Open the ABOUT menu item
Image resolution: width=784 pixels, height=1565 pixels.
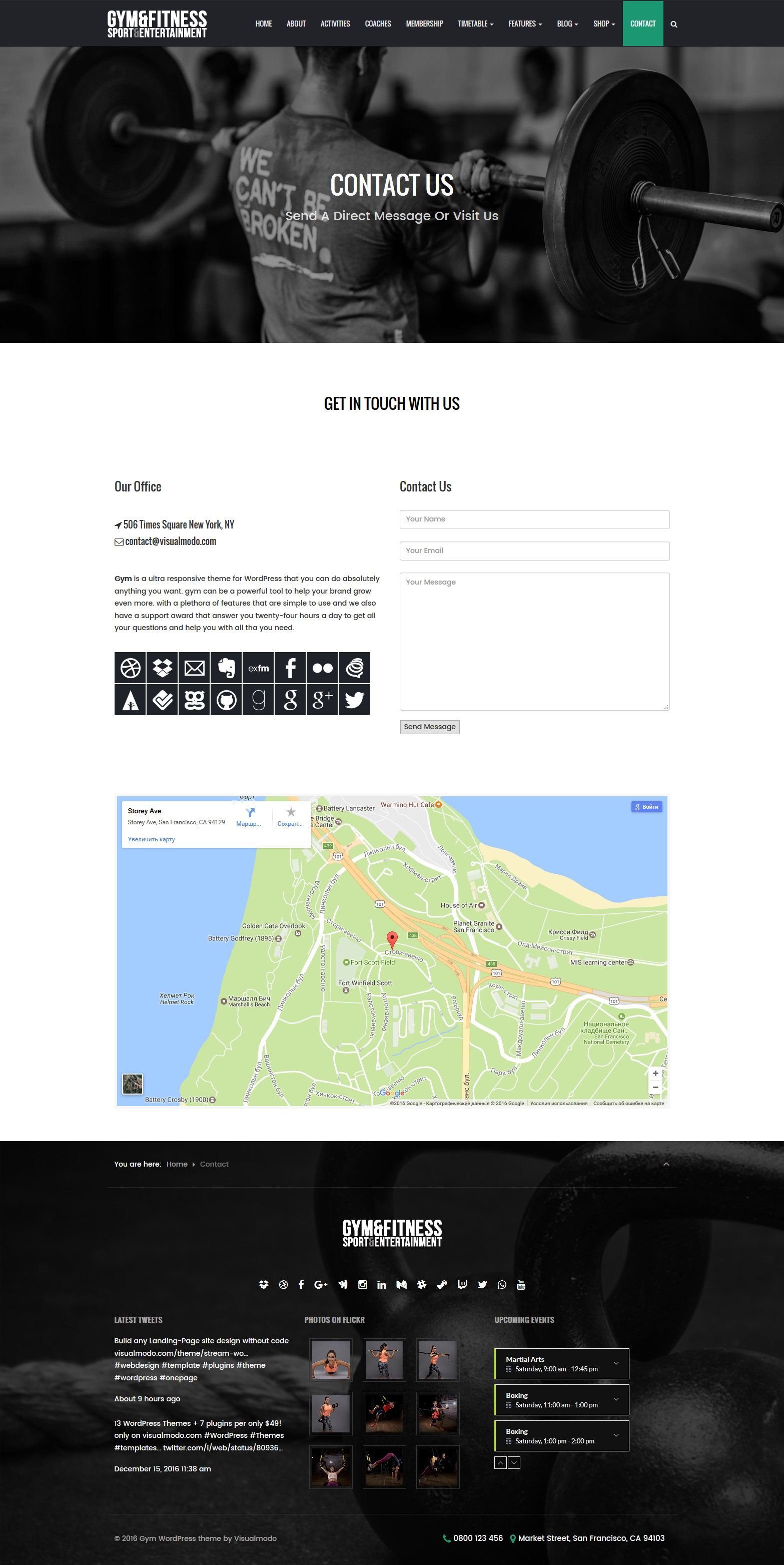tap(296, 24)
